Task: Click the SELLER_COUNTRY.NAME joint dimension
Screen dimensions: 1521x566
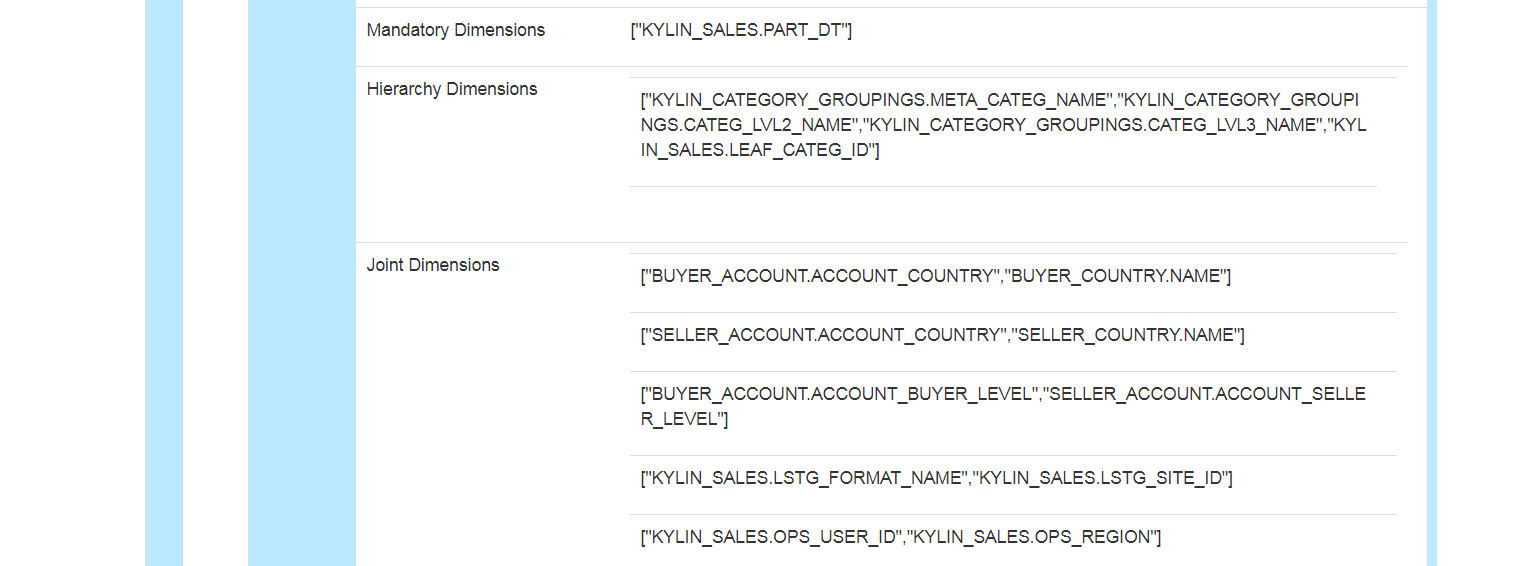Action: pyautogui.click(x=1126, y=335)
